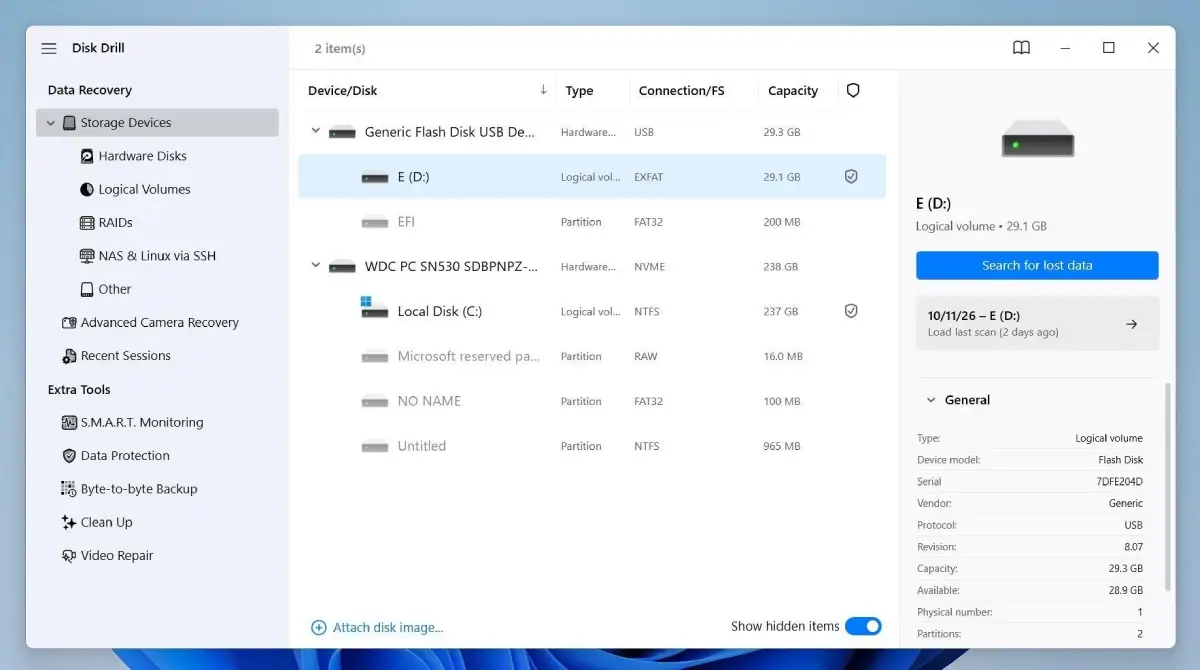This screenshot has height=670, width=1200.
Task: Collapse the General details section
Action: coord(931,400)
